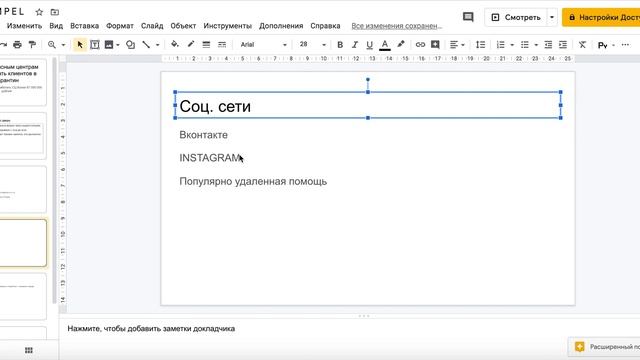Expand the Bulleted list options arrow

pyautogui.click(x=536, y=45)
